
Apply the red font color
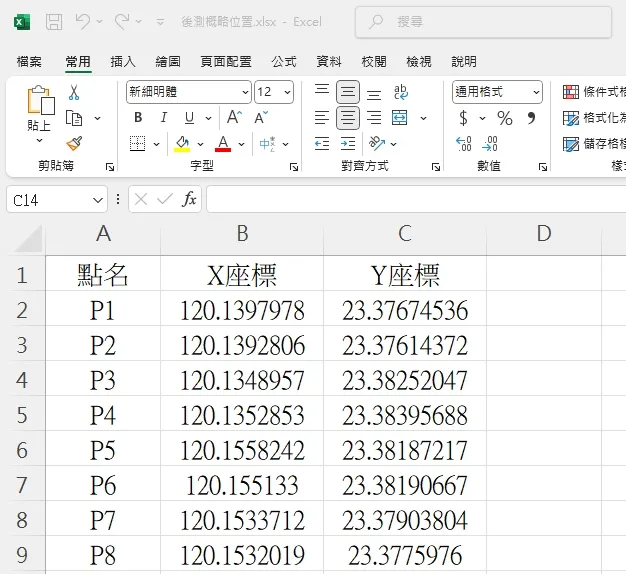[x=223, y=144]
